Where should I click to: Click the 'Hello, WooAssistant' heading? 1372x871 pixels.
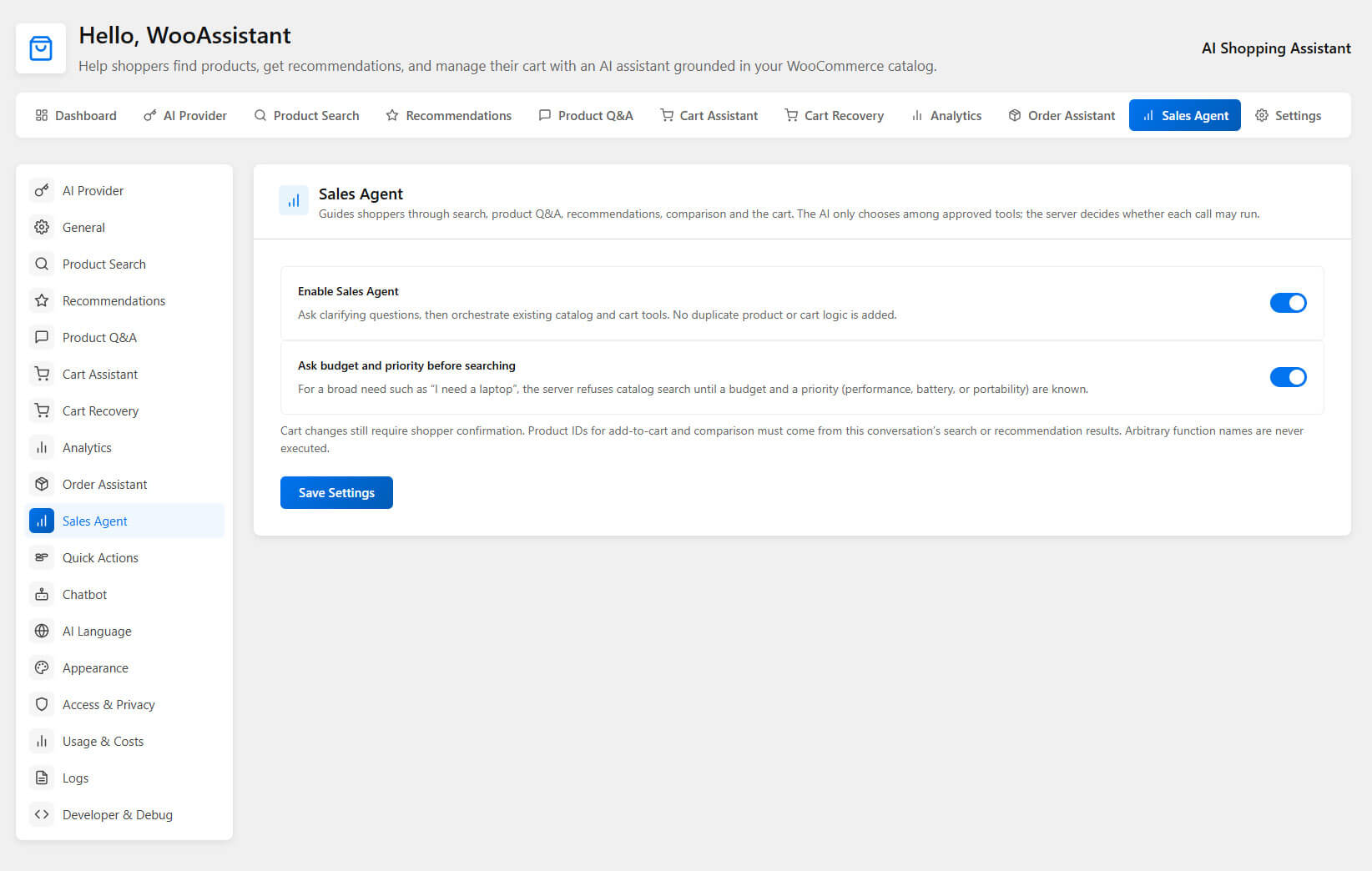[184, 36]
